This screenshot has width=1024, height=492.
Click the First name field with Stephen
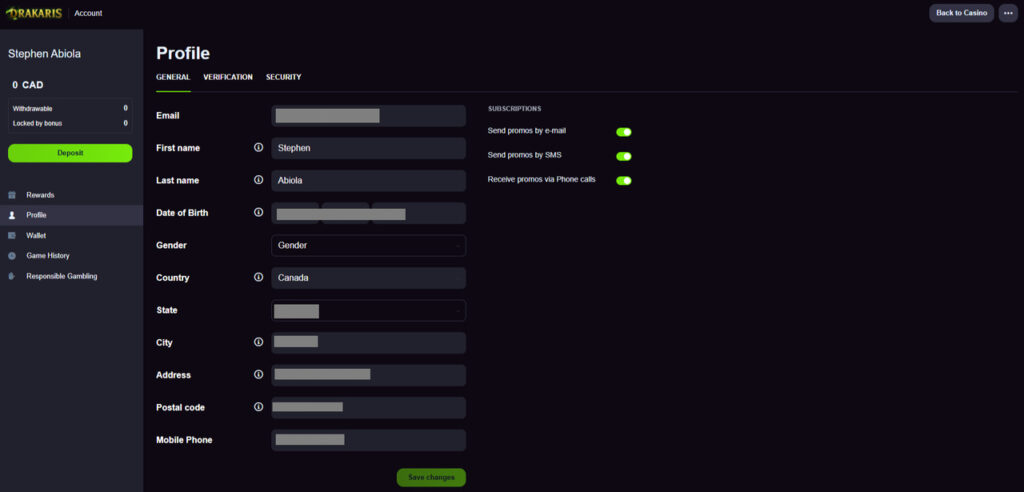368,148
